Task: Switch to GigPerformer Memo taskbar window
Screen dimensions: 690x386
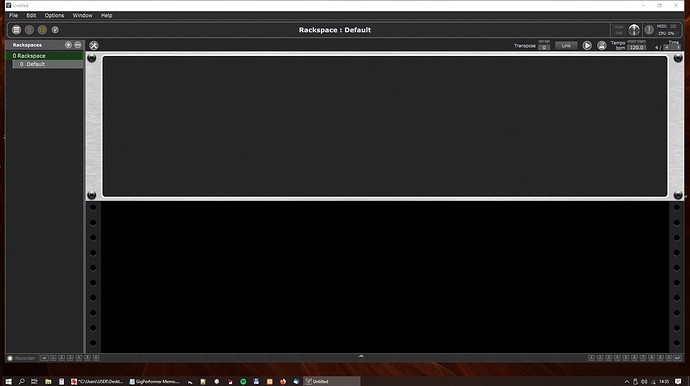Action: (x=154, y=382)
